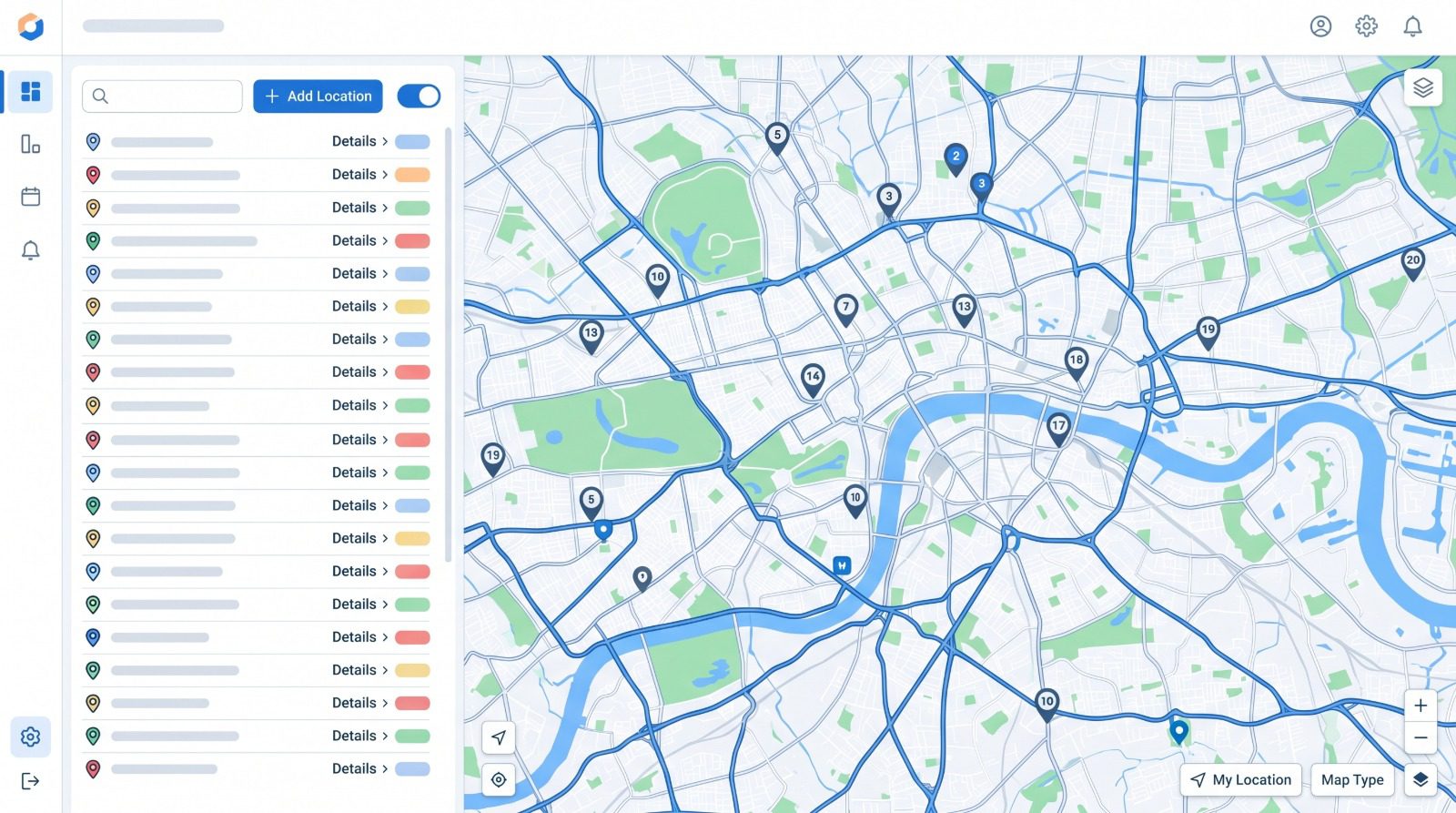Click into the location search field

pyautogui.click(x=162, y=96)
